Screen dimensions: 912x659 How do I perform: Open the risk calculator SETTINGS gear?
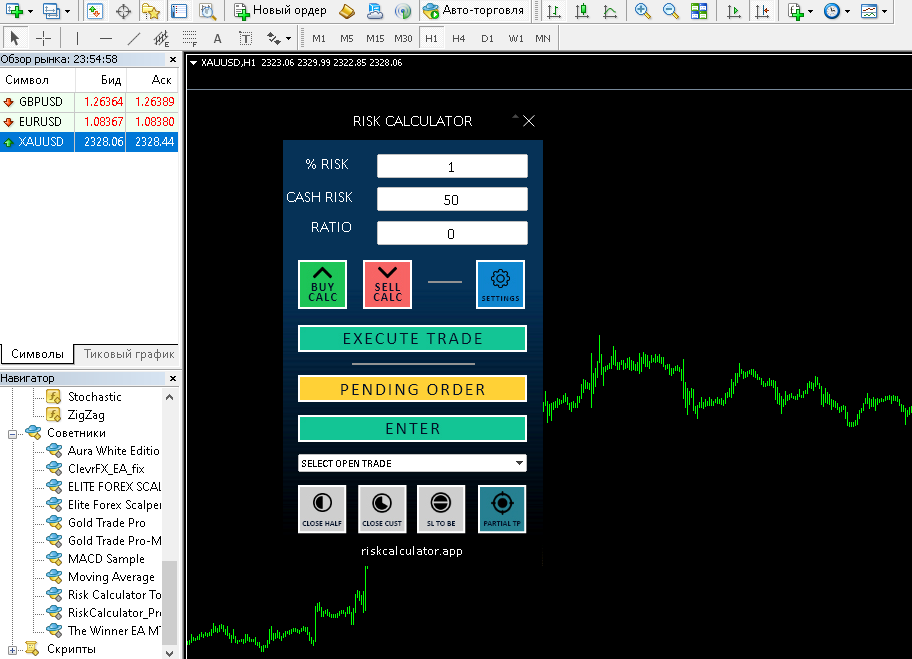(500, 285)
